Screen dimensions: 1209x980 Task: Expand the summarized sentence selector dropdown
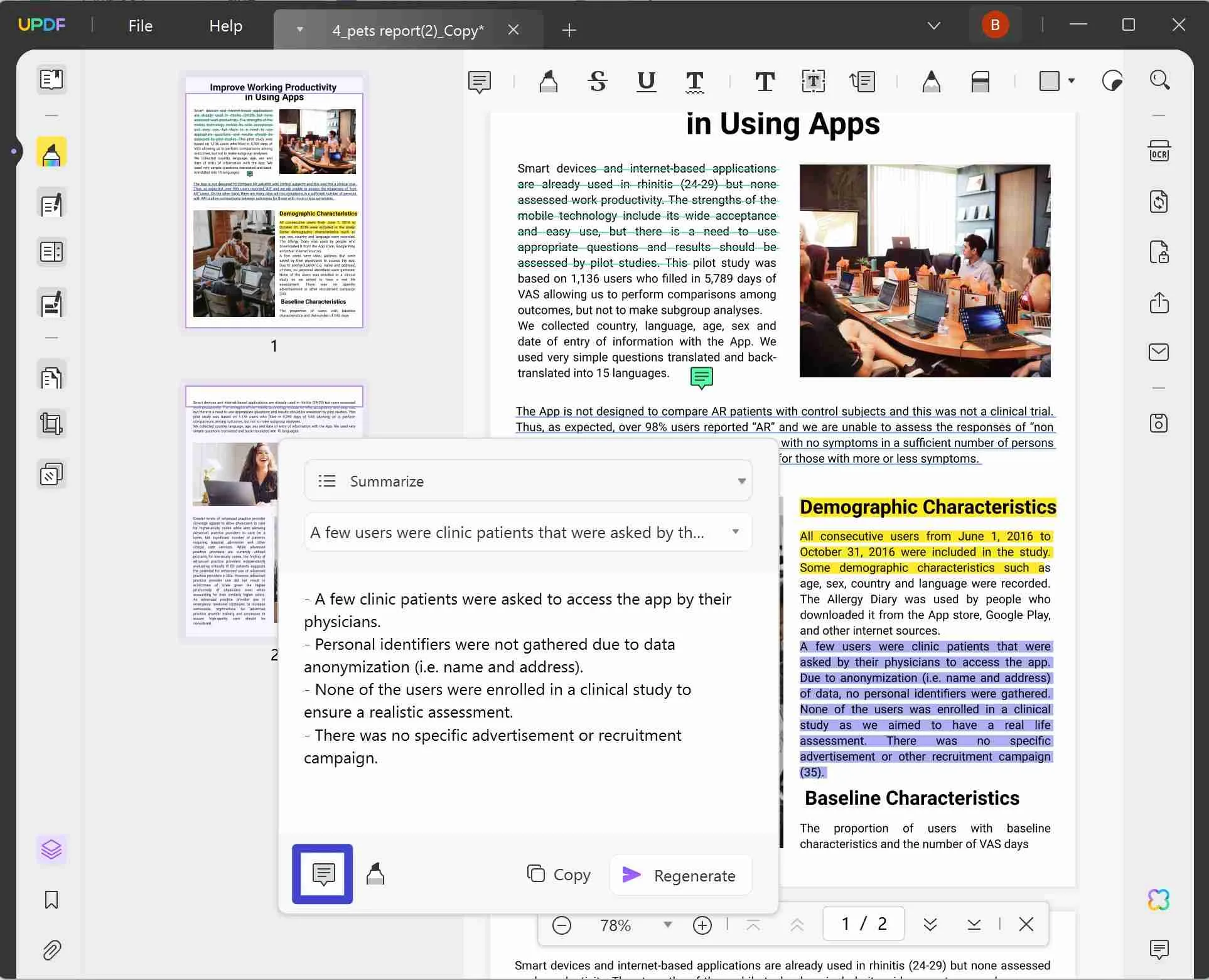pos(736,532)
